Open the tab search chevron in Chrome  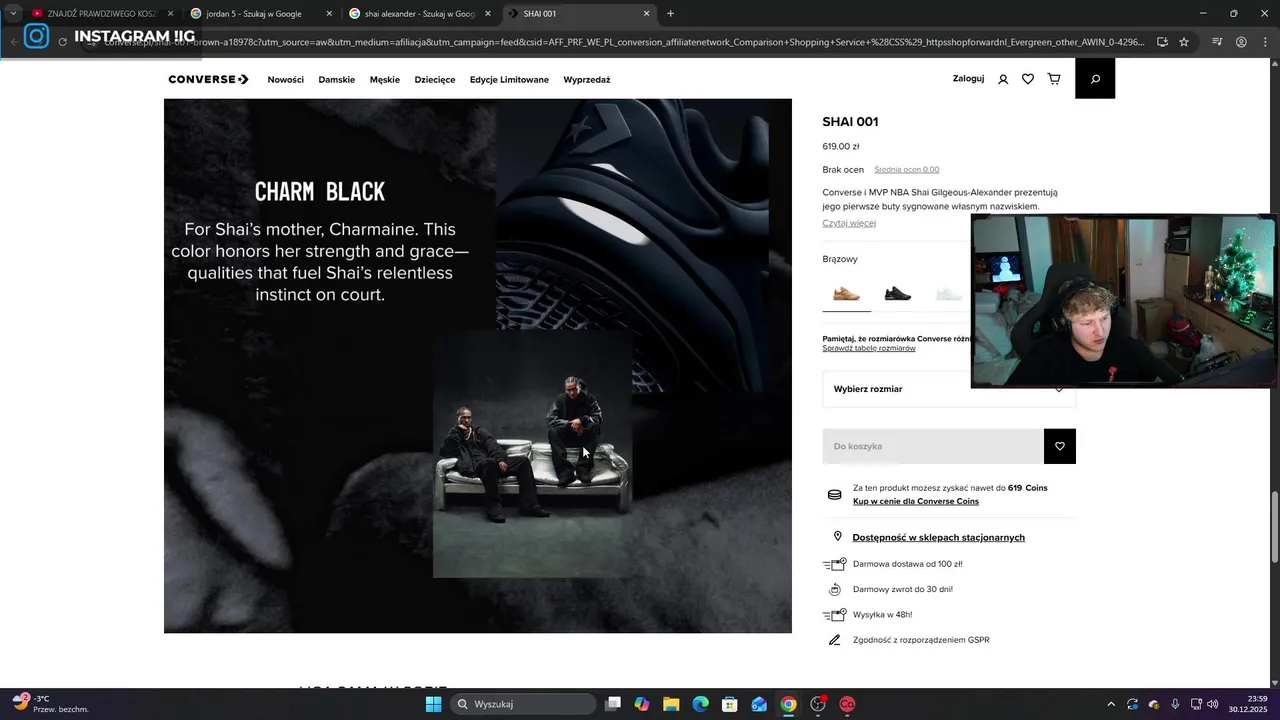(x=13, y=14)
